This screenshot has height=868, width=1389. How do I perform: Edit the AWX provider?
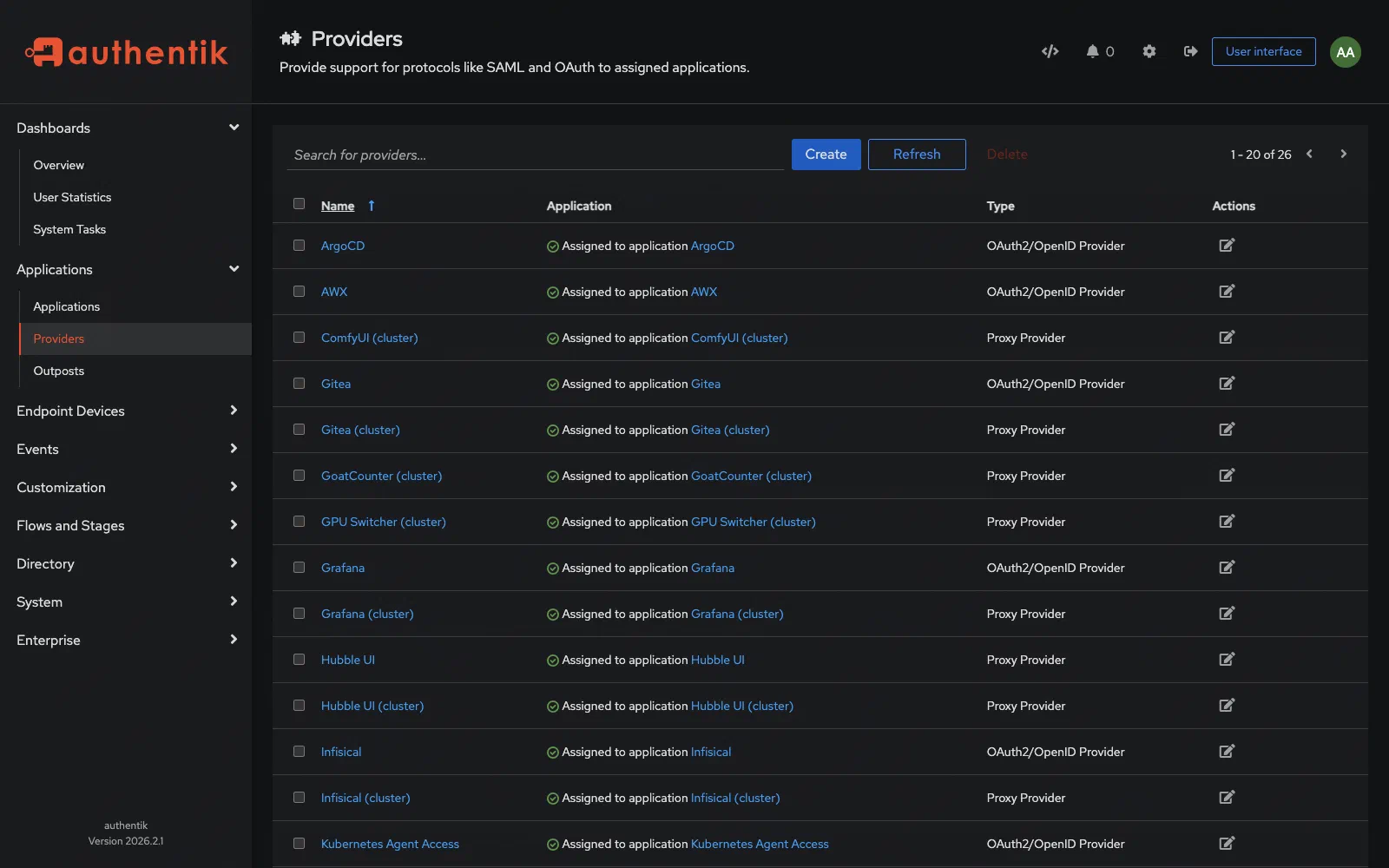click(x=1227, y=292)
